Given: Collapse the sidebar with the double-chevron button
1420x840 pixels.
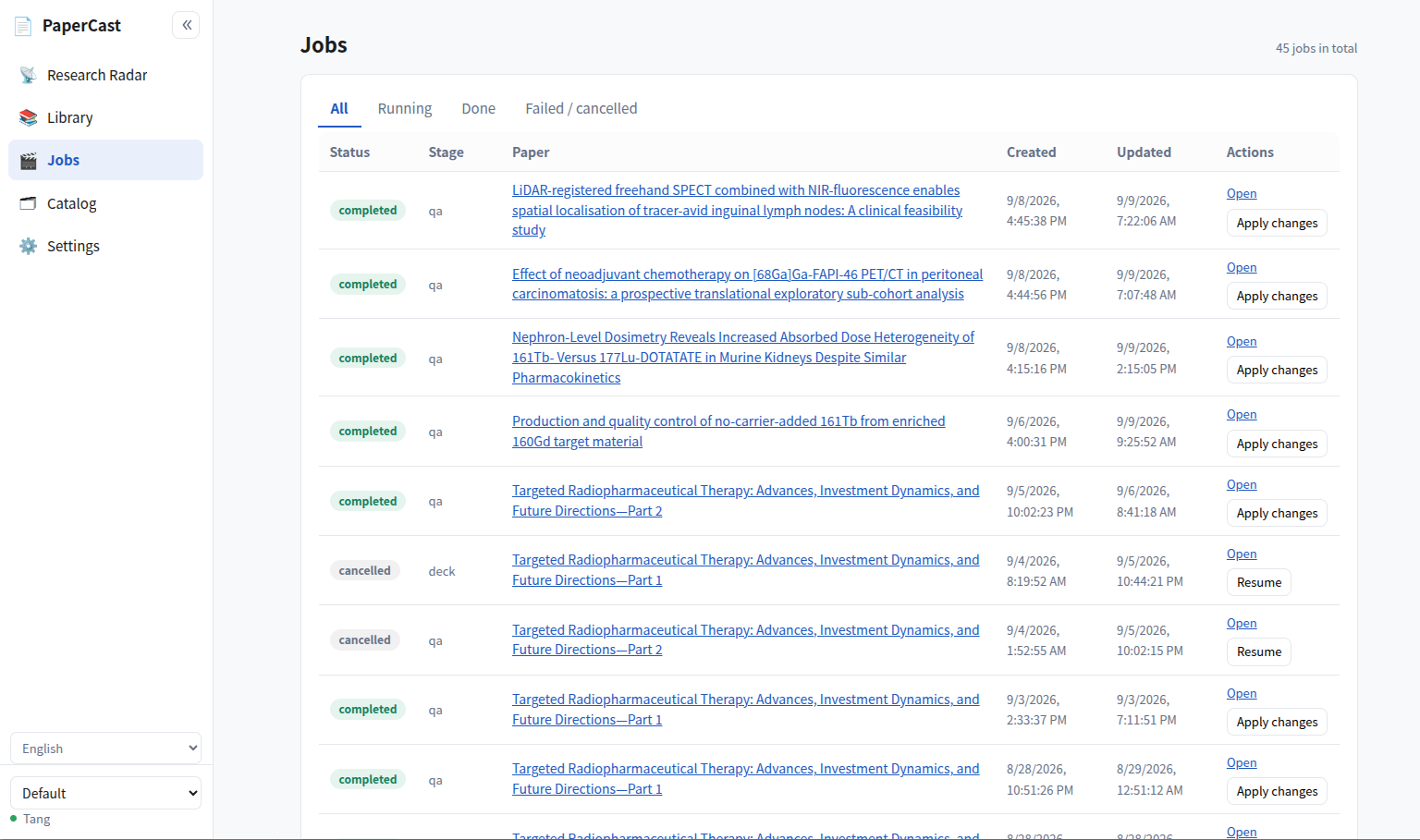Looking at the screenshot, I should point(186,25).
